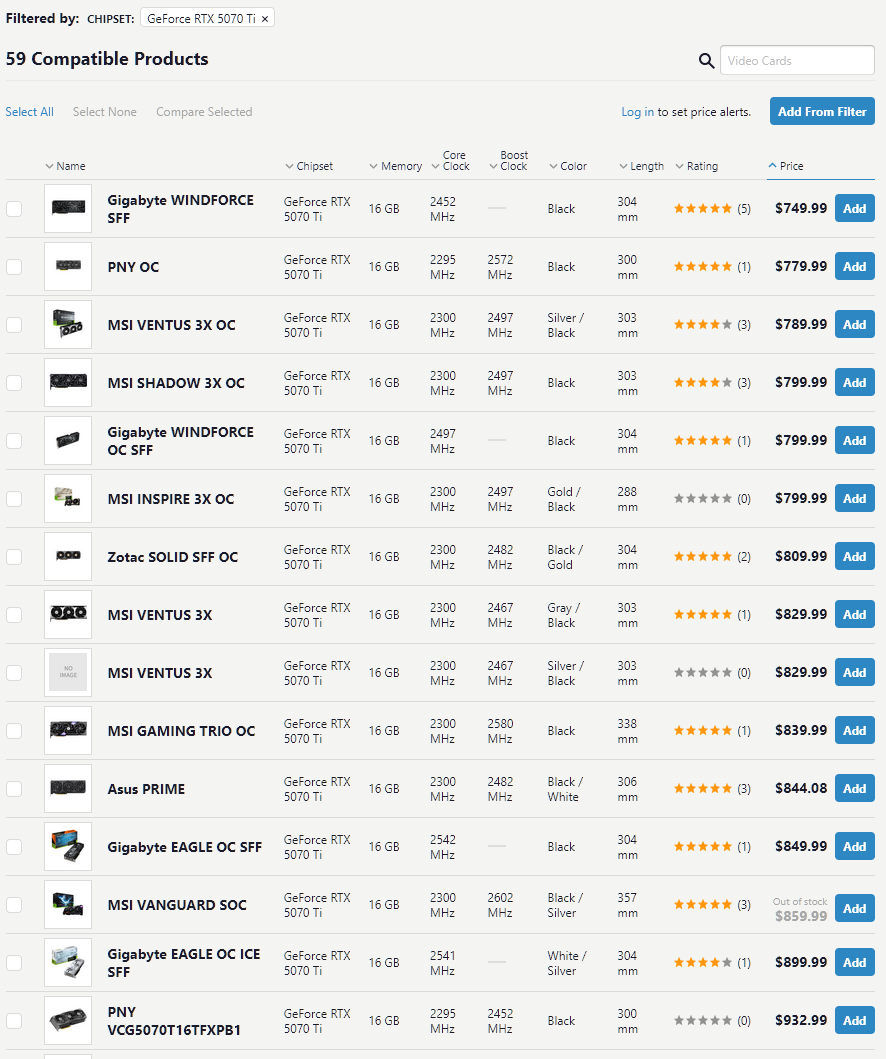
Task: Click the Add From Filter button
Action: (822, 111)
